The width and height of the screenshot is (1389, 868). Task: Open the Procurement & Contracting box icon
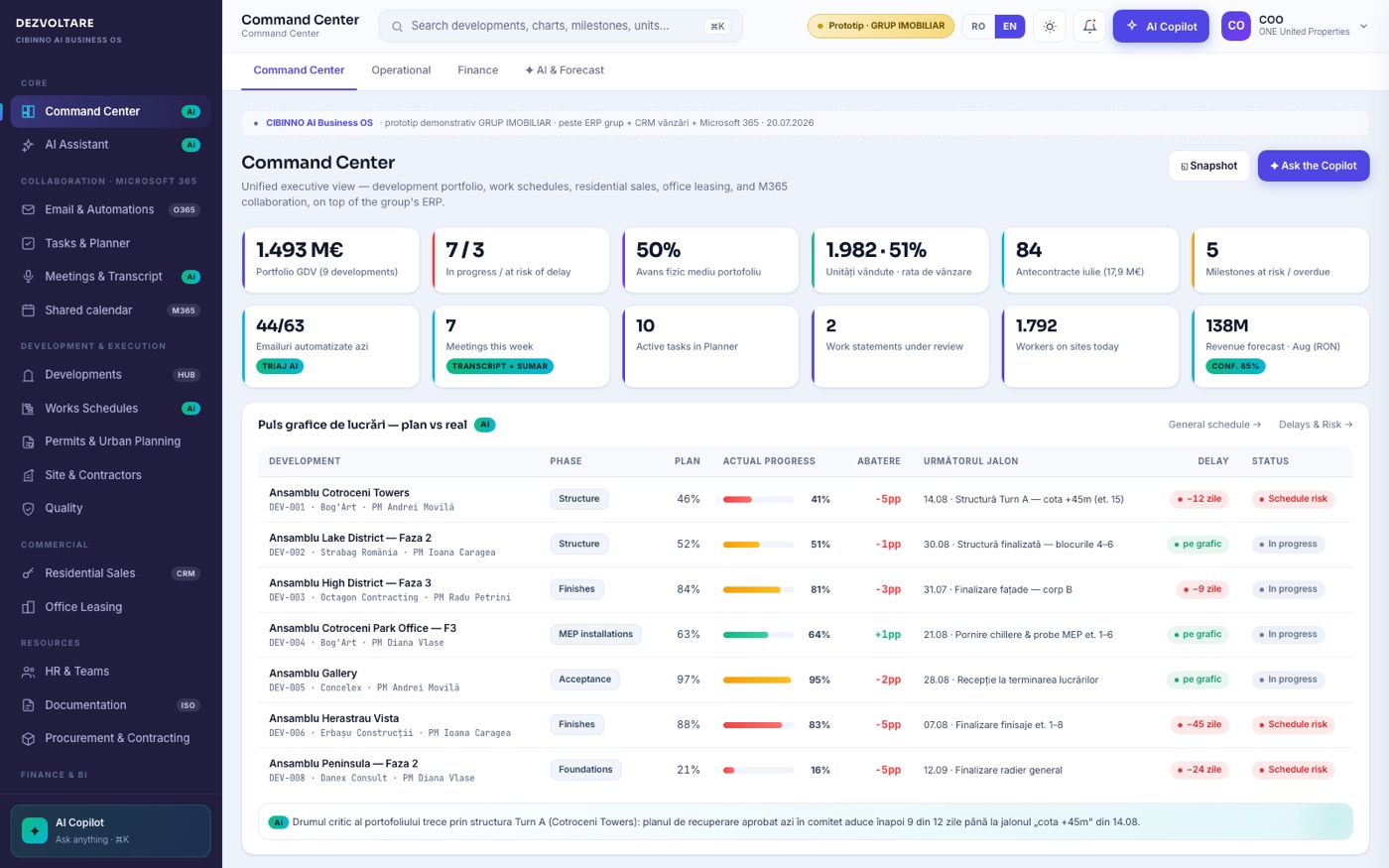click(28, 738)
